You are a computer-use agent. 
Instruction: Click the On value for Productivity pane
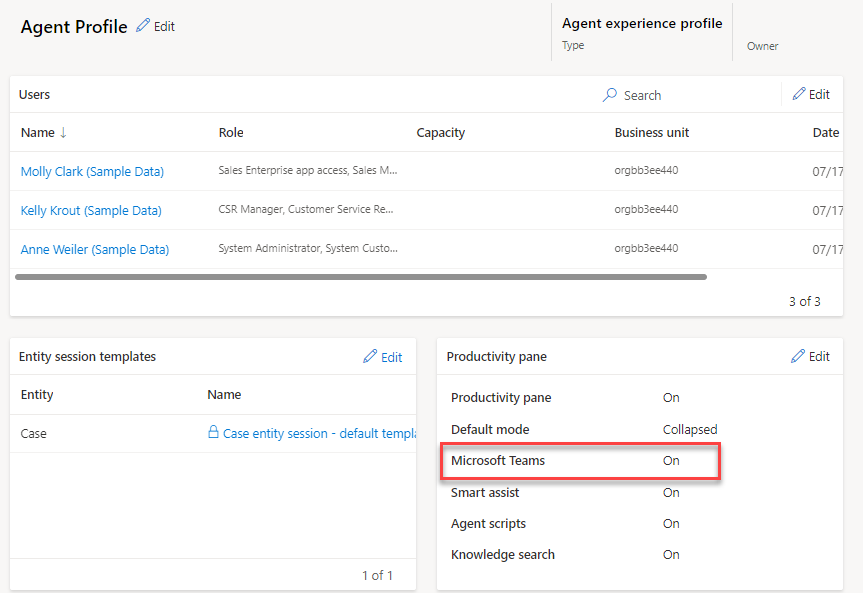tap(671, 398)
